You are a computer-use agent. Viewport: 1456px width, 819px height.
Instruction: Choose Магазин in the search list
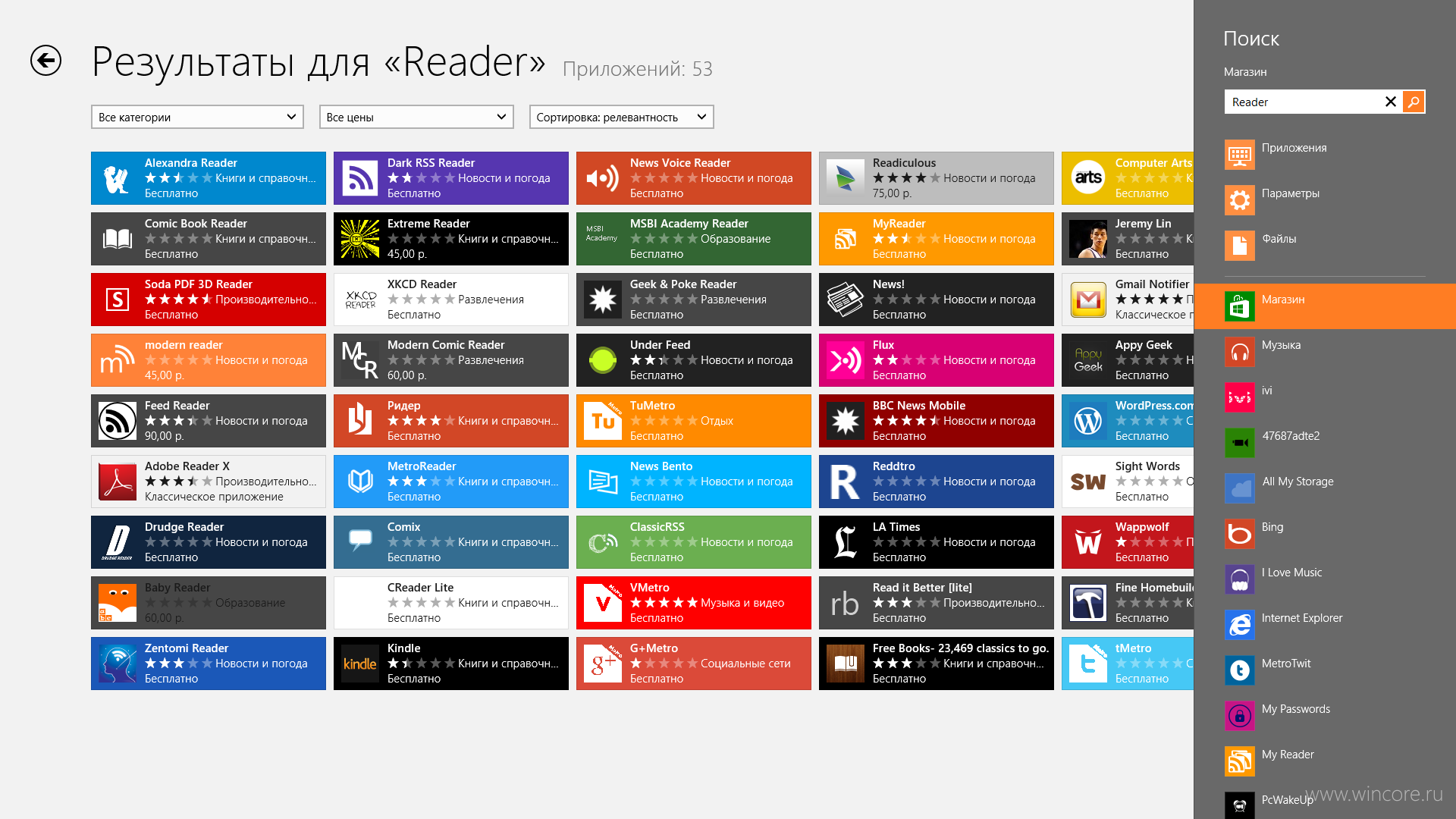[1325, 306]
